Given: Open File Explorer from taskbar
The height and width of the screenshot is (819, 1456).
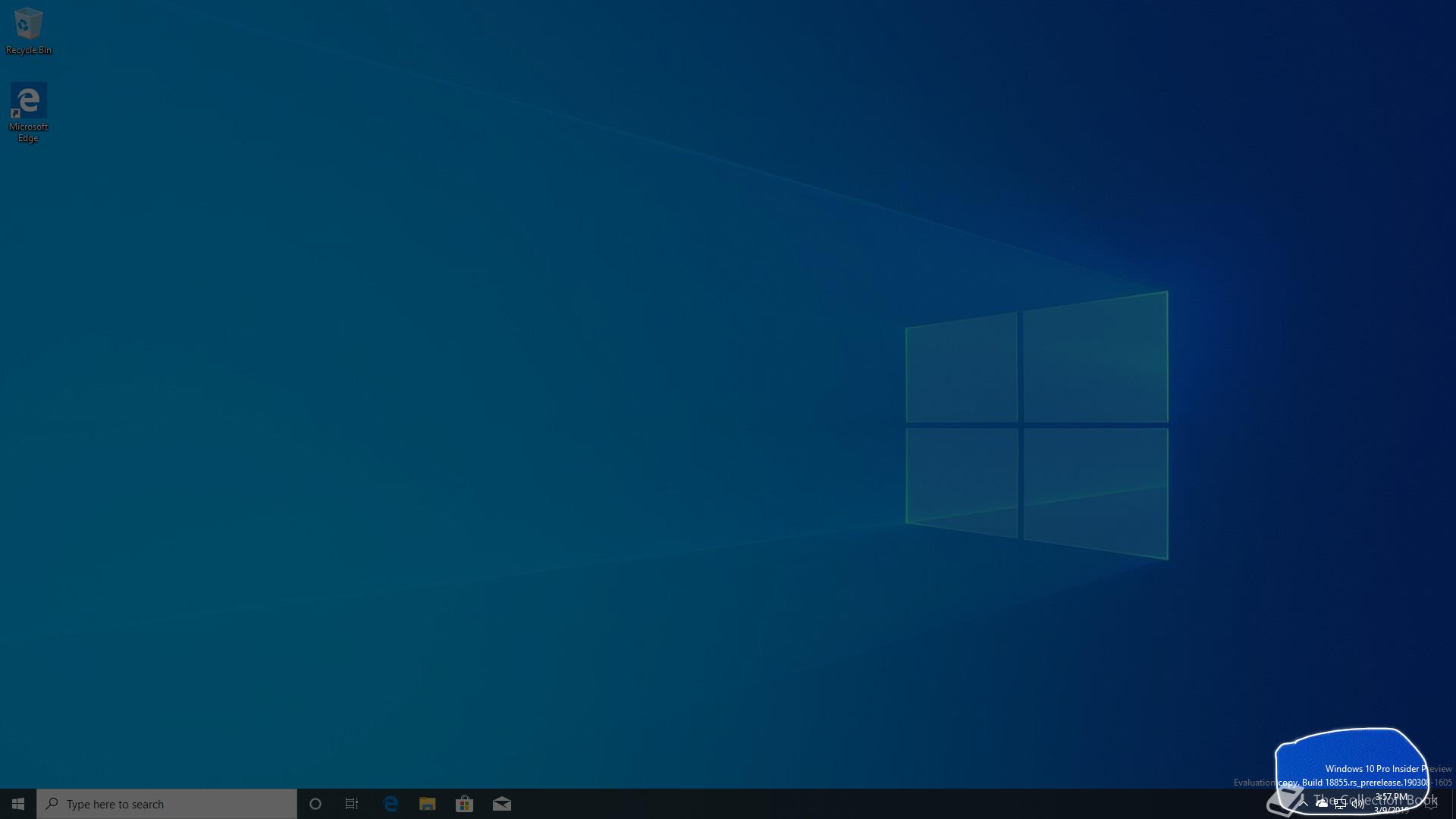Looking at the screenshot, I should 428,804.
